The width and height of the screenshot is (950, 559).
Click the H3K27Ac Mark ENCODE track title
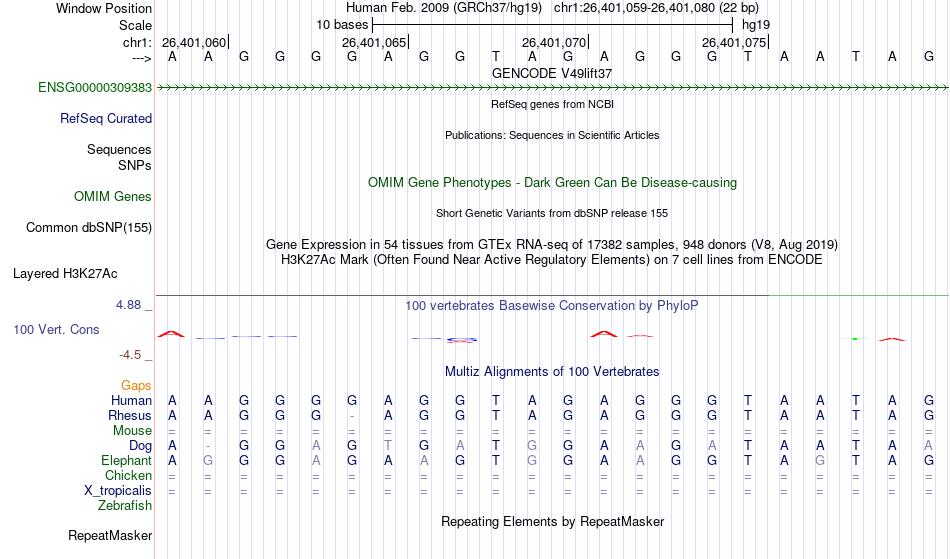tap(552, 260)
